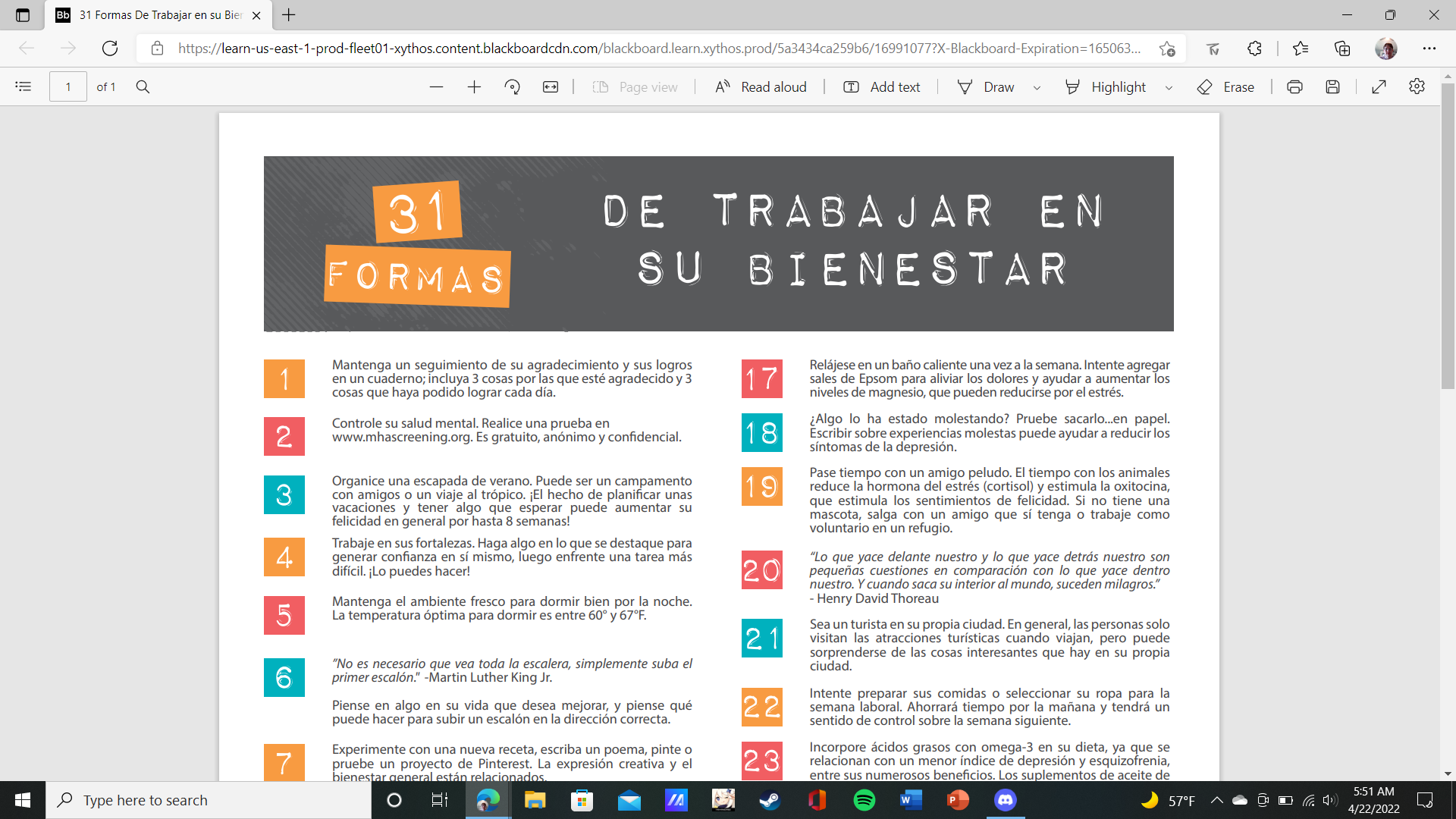The width and height of the screenshot is (1456, 819).
Task: Enter full screen mode
Action: pyautogui.click(x=1379, y=87)
